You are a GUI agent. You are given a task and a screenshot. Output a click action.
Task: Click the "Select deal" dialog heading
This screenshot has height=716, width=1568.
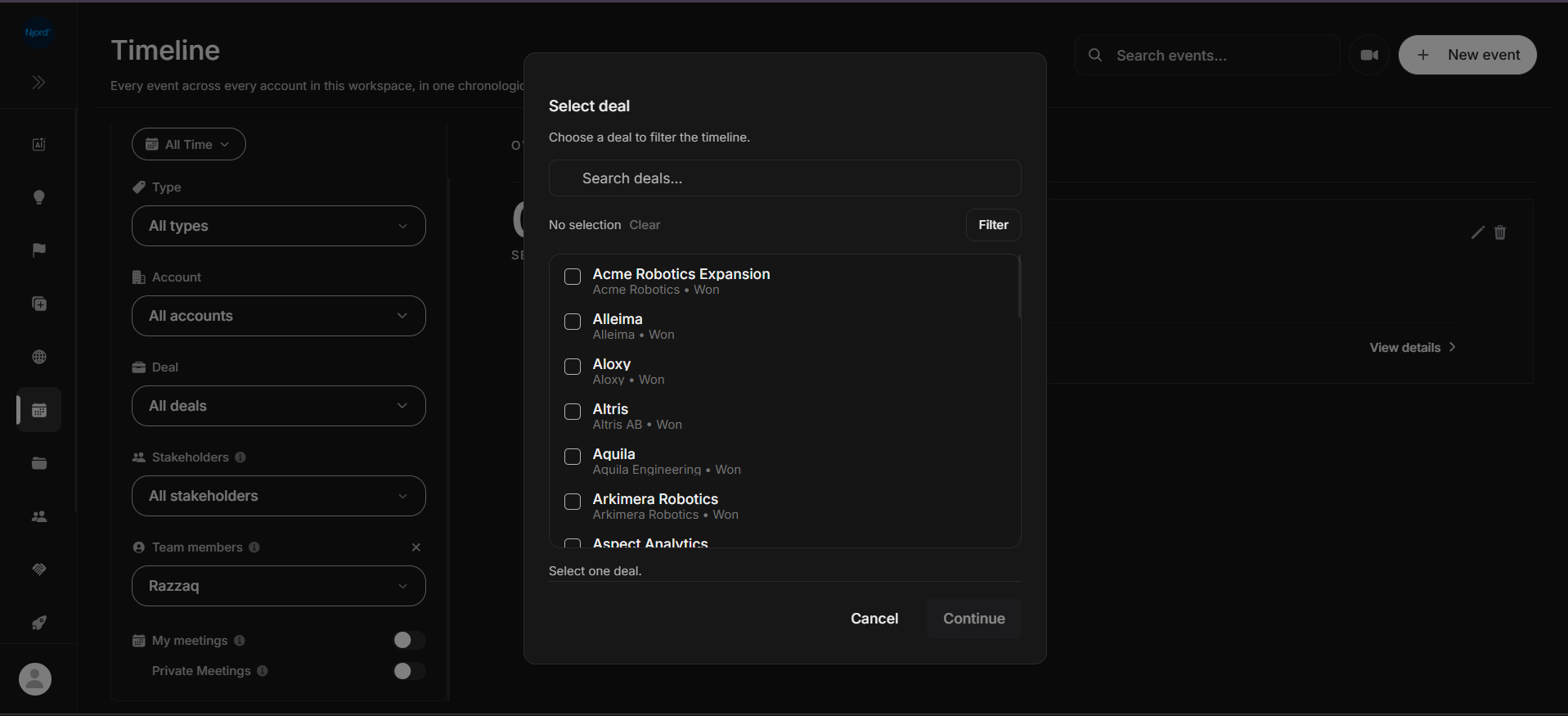pyautogui.click(x=589, y=106)
